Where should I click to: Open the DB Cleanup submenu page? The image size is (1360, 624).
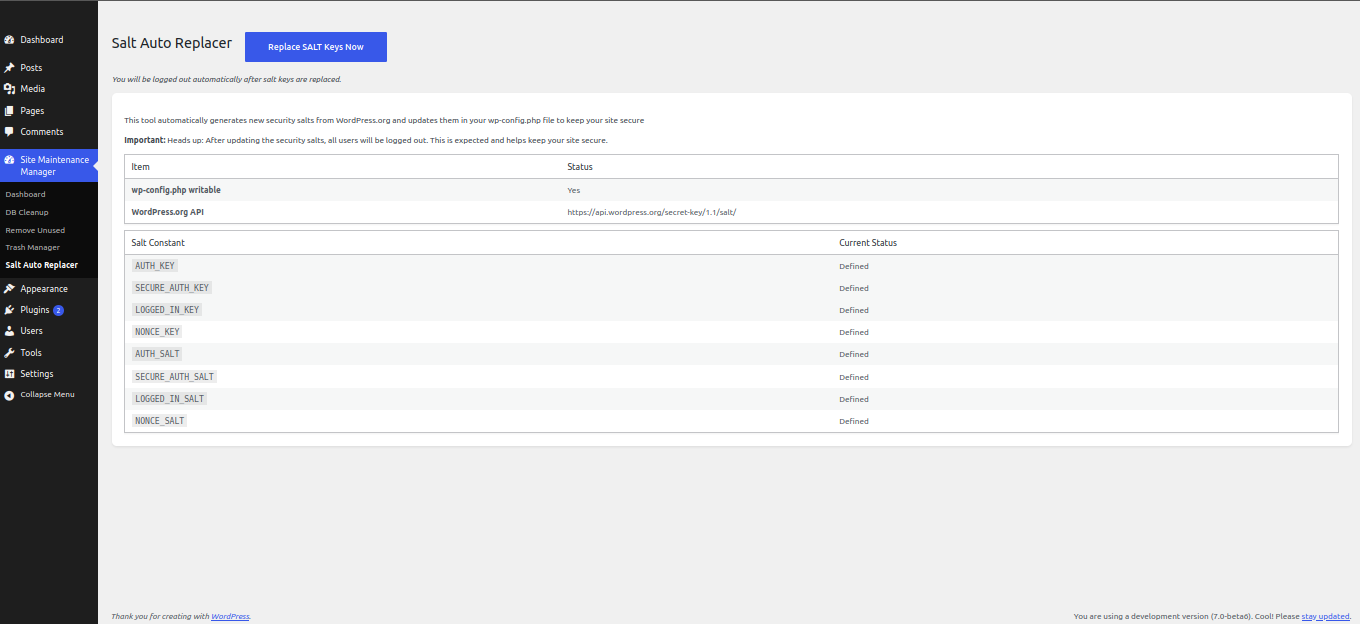(27, 212)
